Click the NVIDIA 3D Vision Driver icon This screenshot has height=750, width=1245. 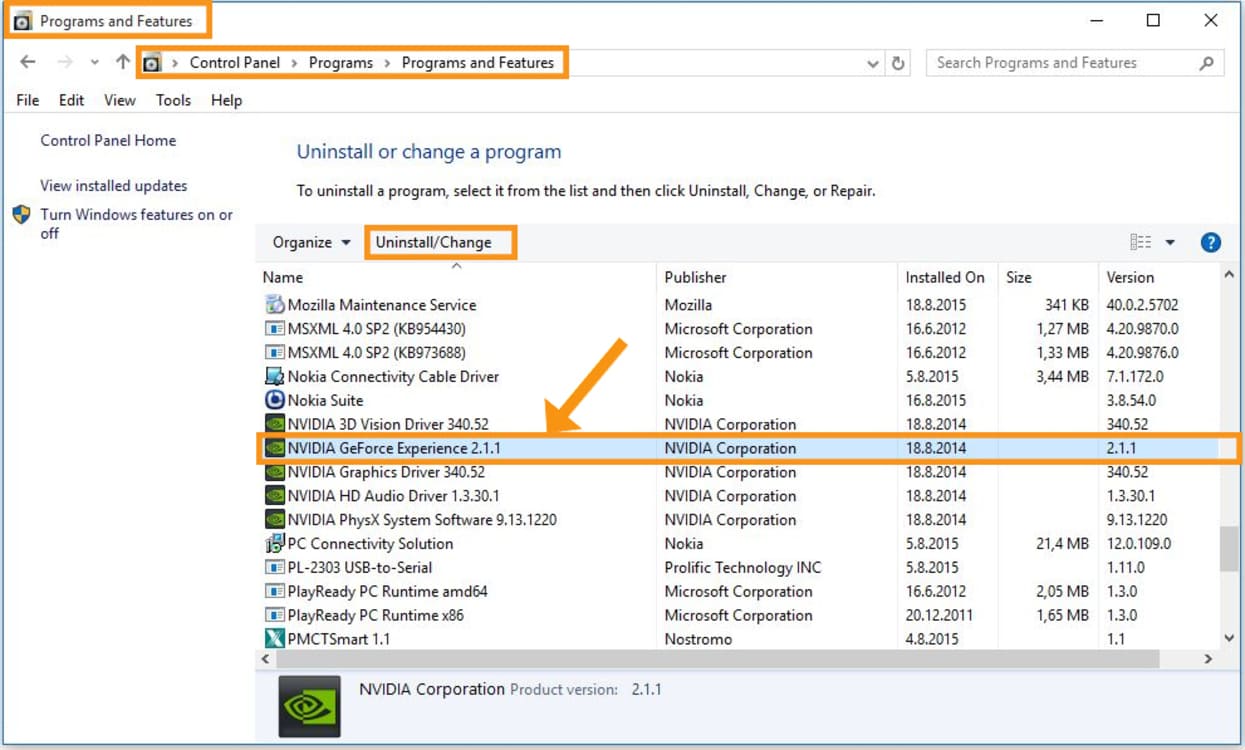coord(274,425)
